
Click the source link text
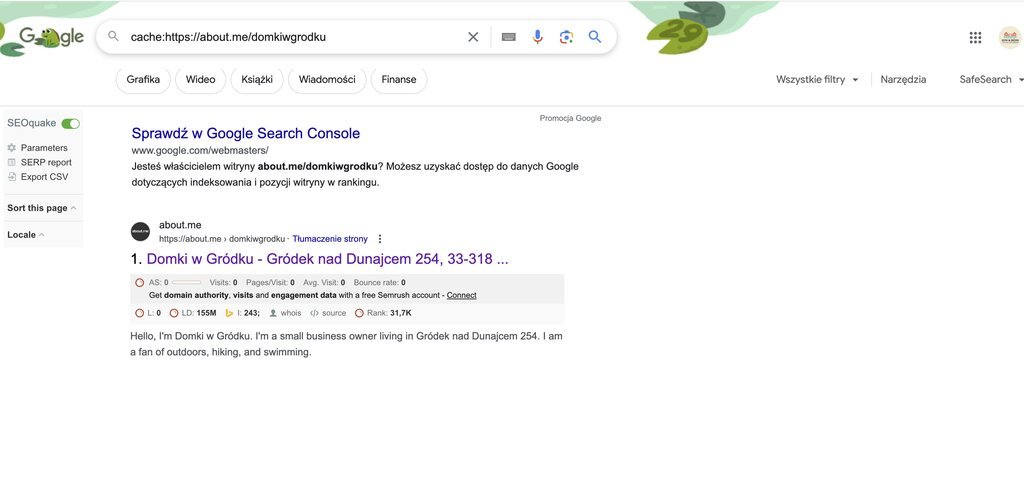tap(334, 313)
